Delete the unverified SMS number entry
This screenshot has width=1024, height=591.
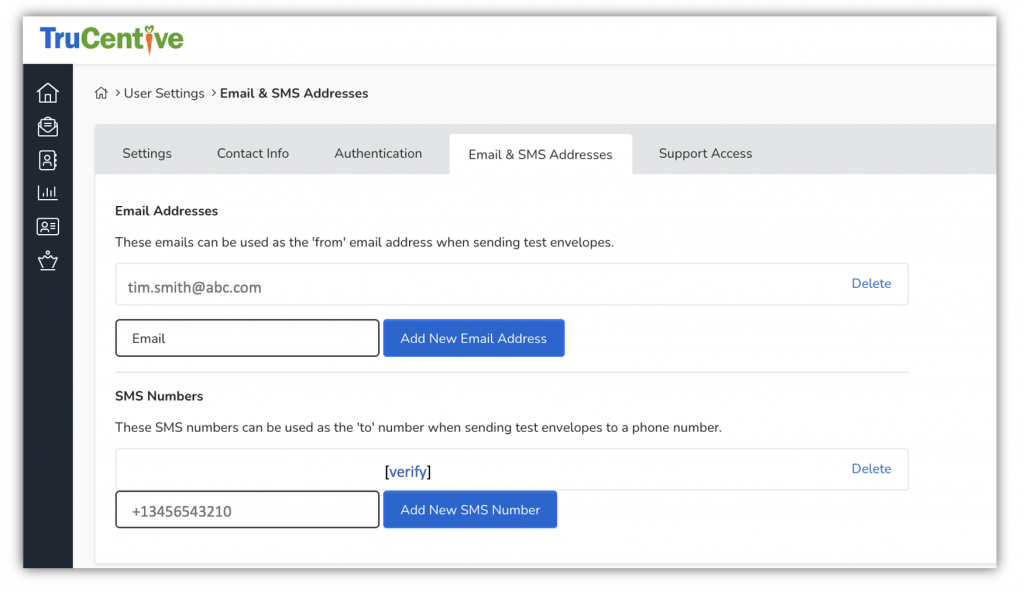(x=871, y=469)
